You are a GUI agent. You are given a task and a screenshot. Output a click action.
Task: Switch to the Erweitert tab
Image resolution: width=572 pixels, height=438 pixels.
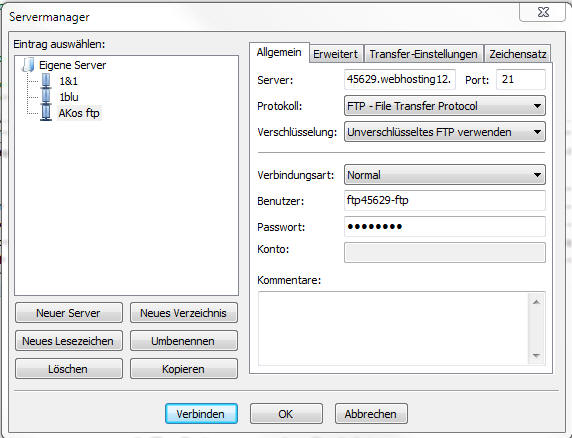coord(336,54)
